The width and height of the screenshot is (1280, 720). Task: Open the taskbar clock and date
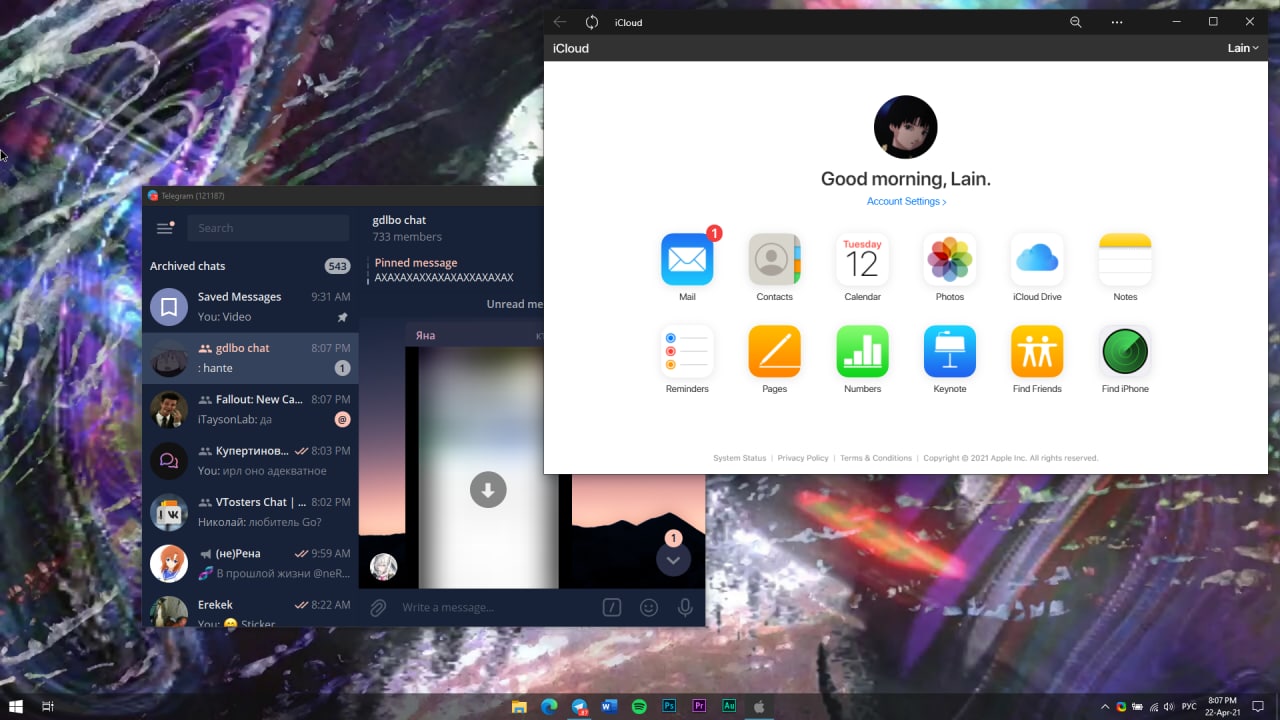click(1222, 706)
